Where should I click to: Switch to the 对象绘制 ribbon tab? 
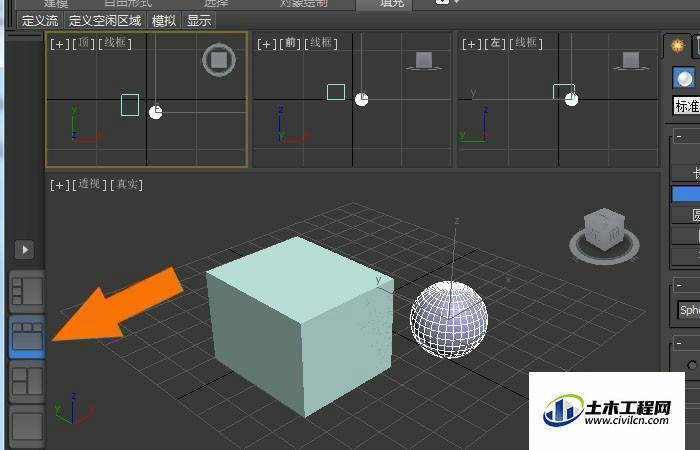pyautogui.click(x=304, y=4)
